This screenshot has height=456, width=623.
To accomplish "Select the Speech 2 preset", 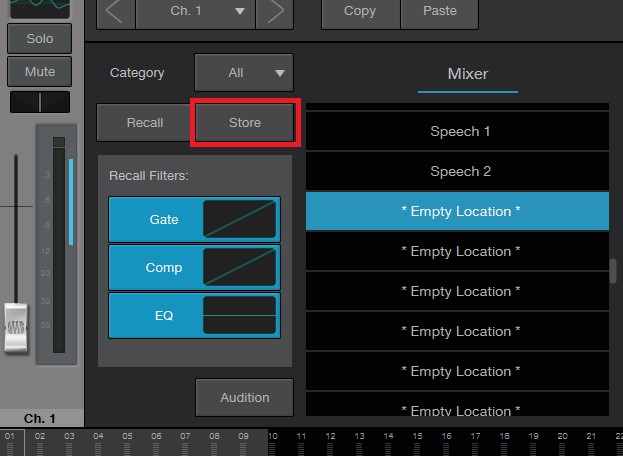I will (x=457, y=171).
